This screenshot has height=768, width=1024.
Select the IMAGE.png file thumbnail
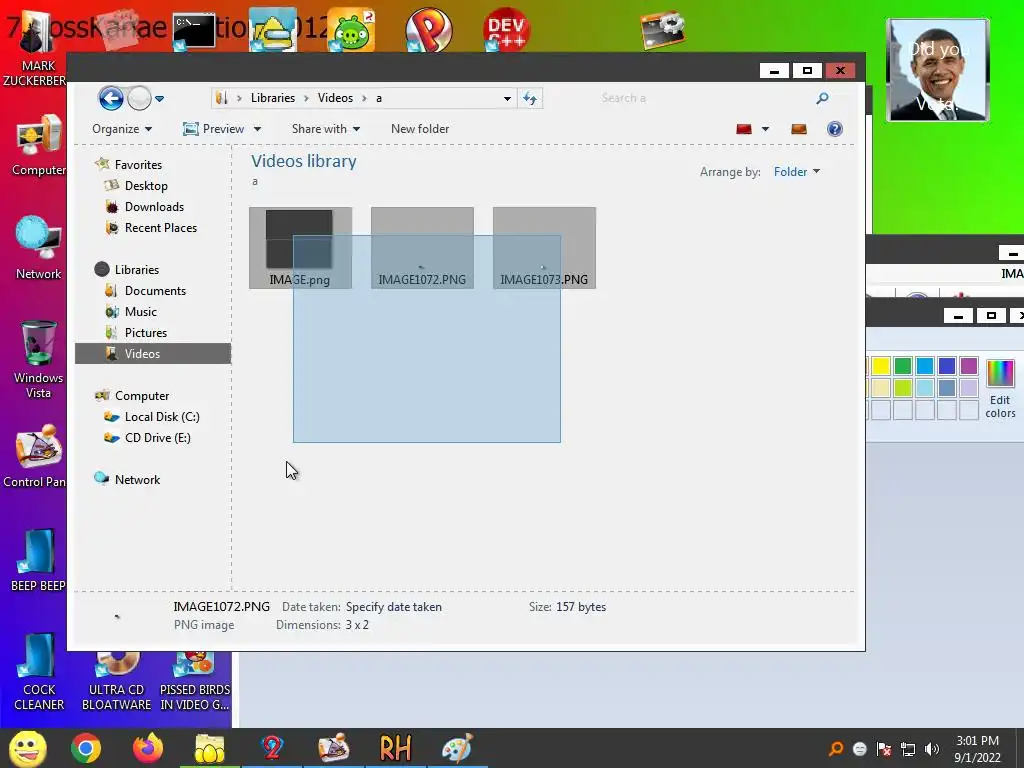(x=300, y=248)
